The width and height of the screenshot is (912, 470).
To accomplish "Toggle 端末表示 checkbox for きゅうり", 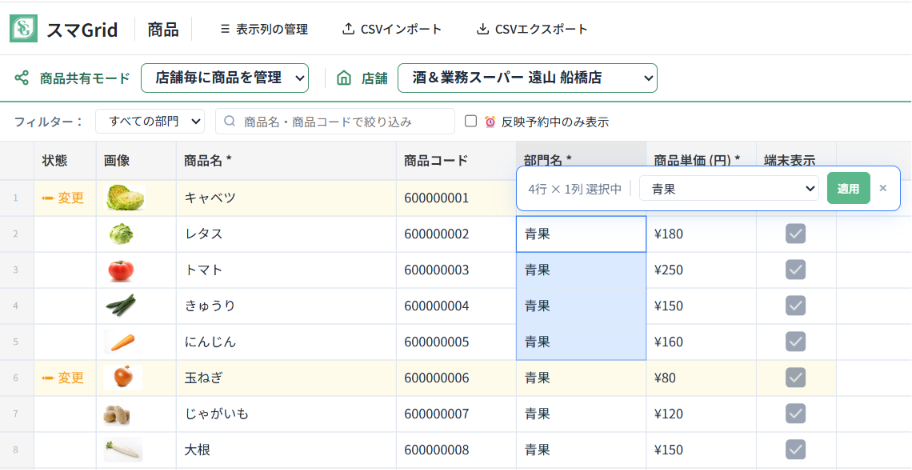I will pos(796,305).
